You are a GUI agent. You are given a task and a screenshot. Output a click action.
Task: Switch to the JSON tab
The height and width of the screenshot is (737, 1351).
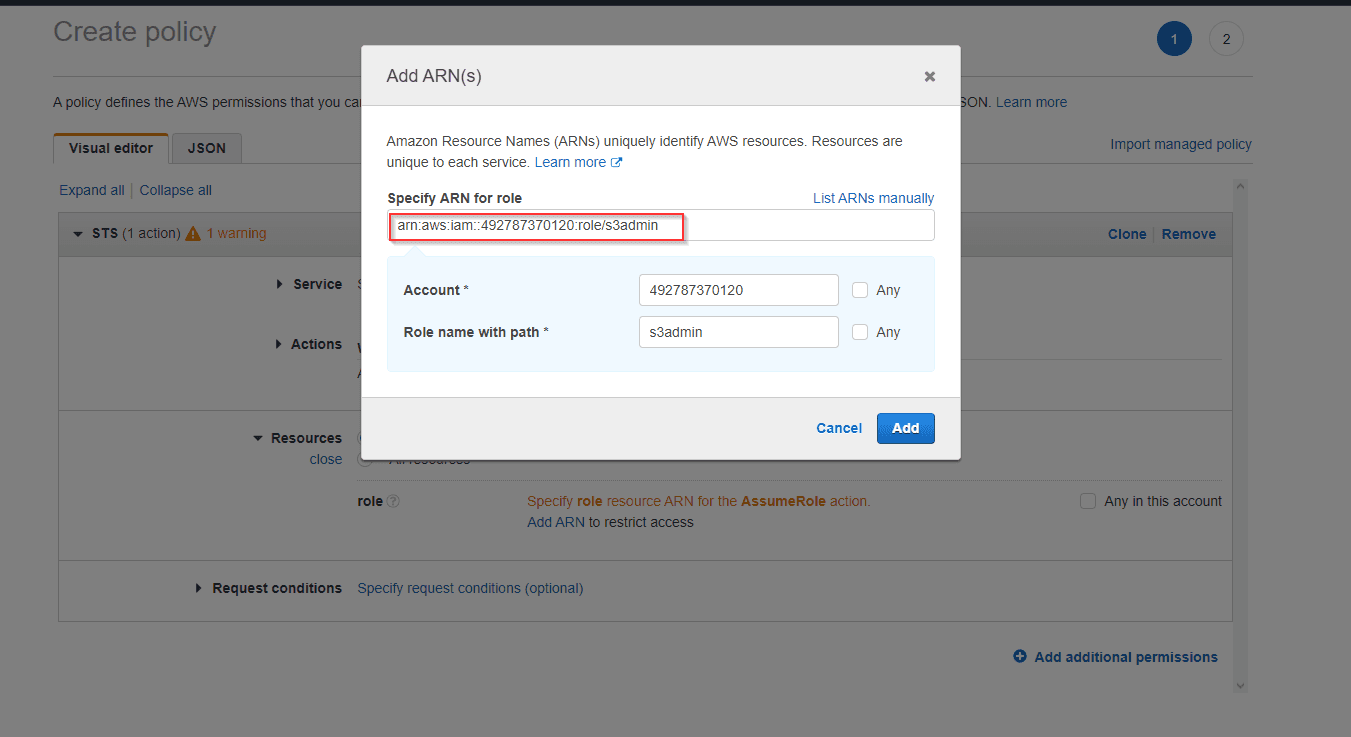207,148
